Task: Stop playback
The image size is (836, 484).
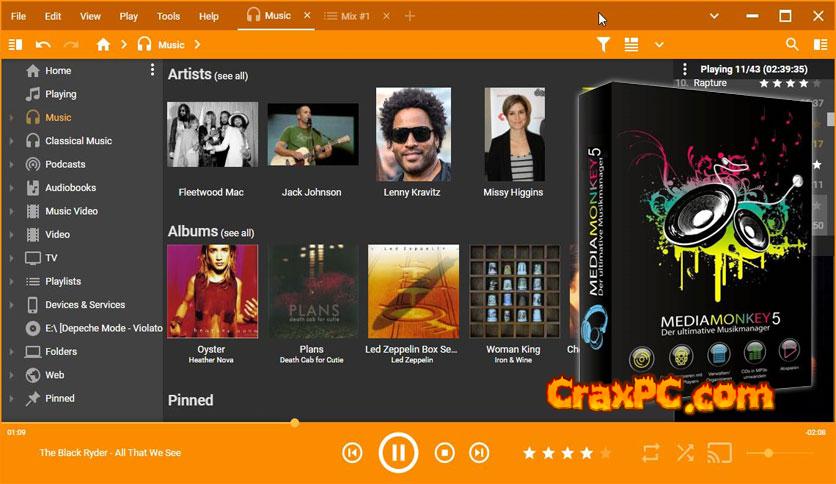Action: (x=445, y=453)
